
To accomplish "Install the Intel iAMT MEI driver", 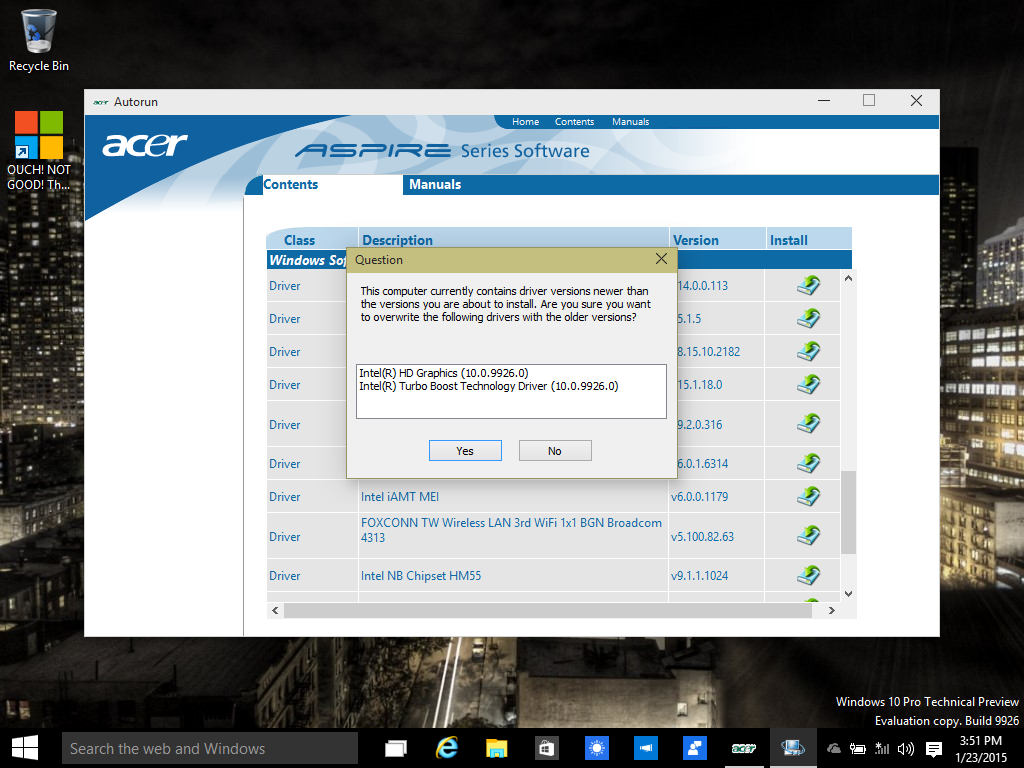I will click(x=808, y=496).
